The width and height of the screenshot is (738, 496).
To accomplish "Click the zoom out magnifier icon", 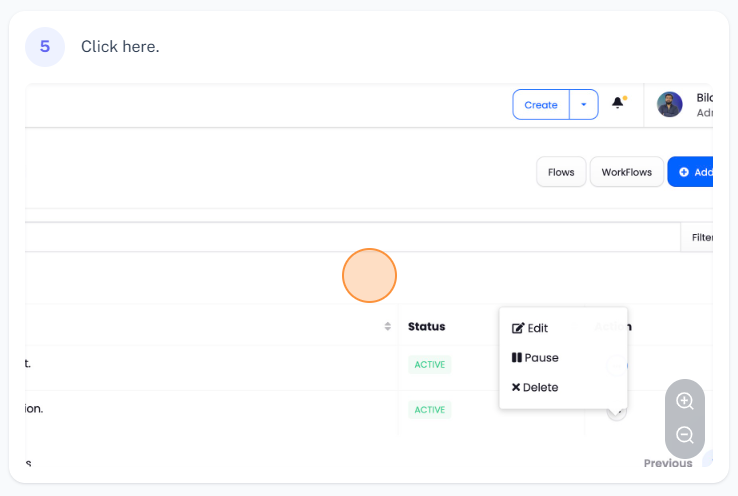I will coord(685,435).
